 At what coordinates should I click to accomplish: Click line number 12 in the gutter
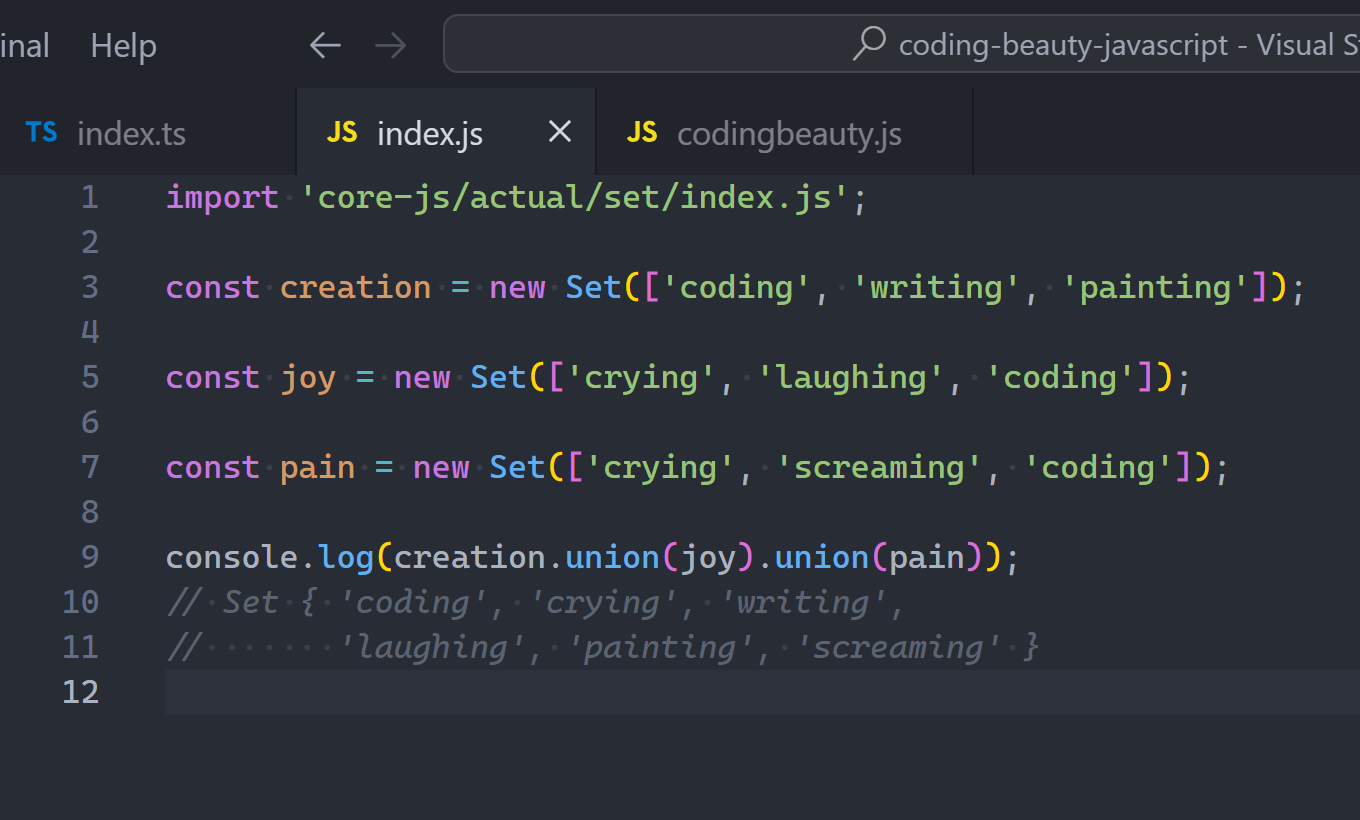tap(80, 692)
